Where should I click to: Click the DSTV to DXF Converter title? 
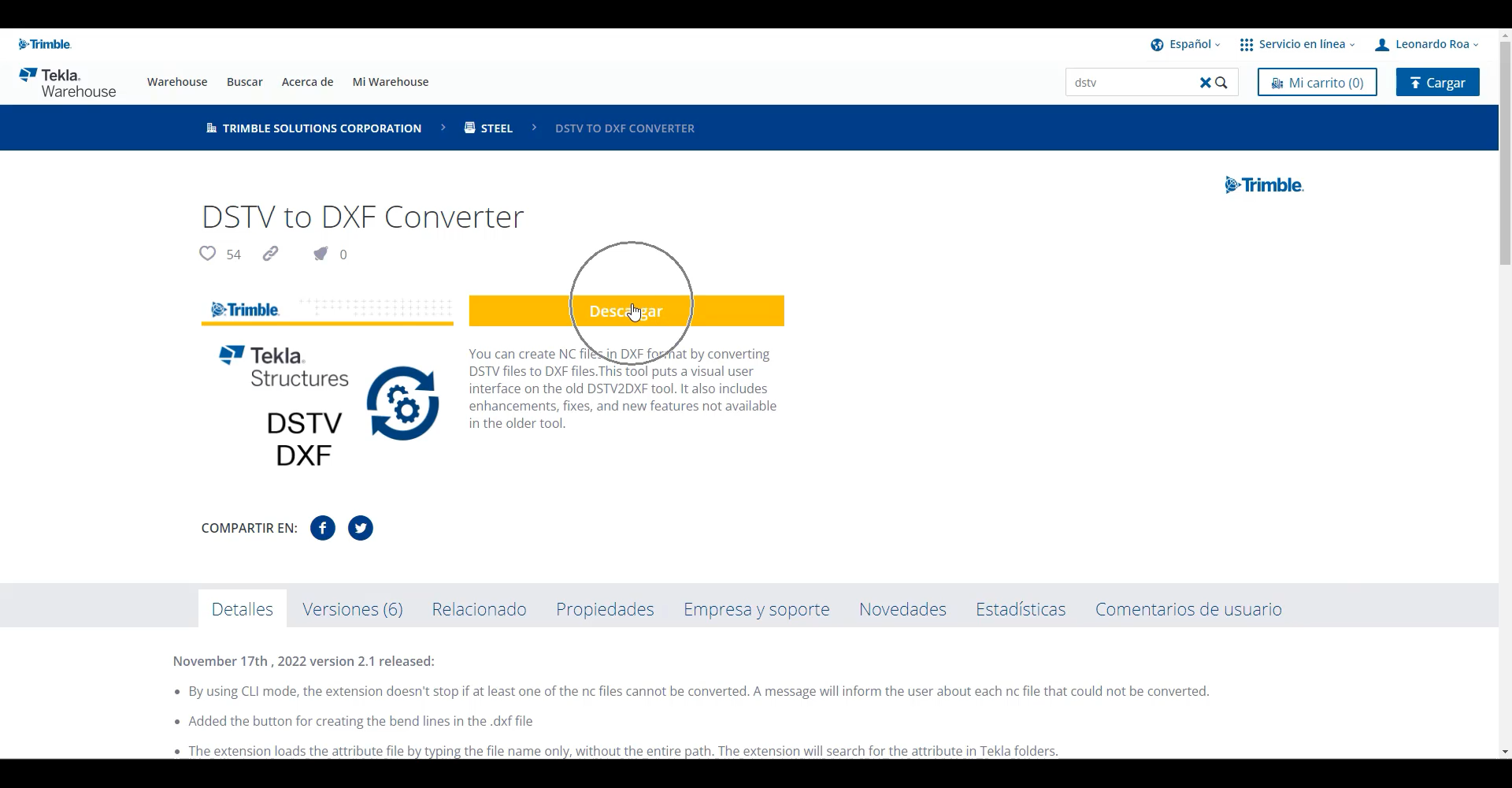coord(363,217)
